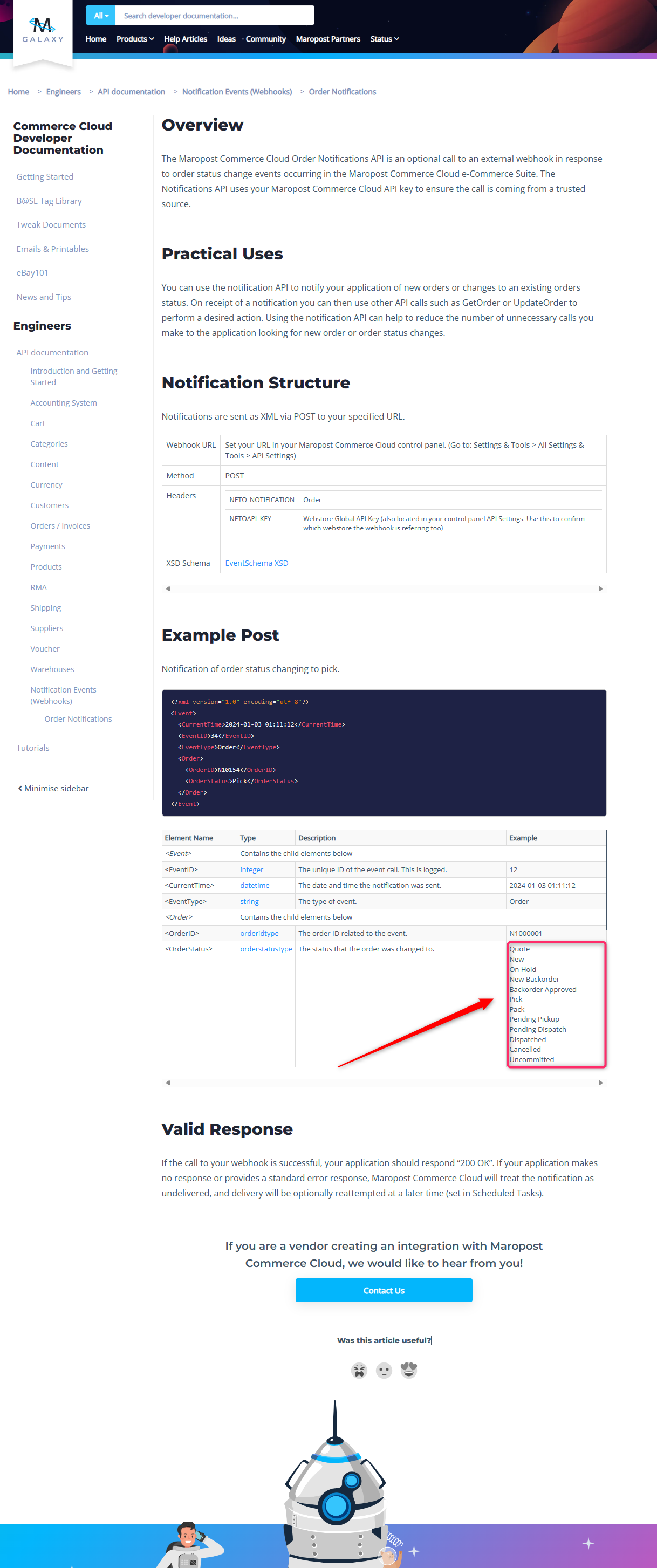Image resolution: width=657 pixels, height=1568 pixels.
Task: Click the Home breadcrumb link
Action: [18, 92]
